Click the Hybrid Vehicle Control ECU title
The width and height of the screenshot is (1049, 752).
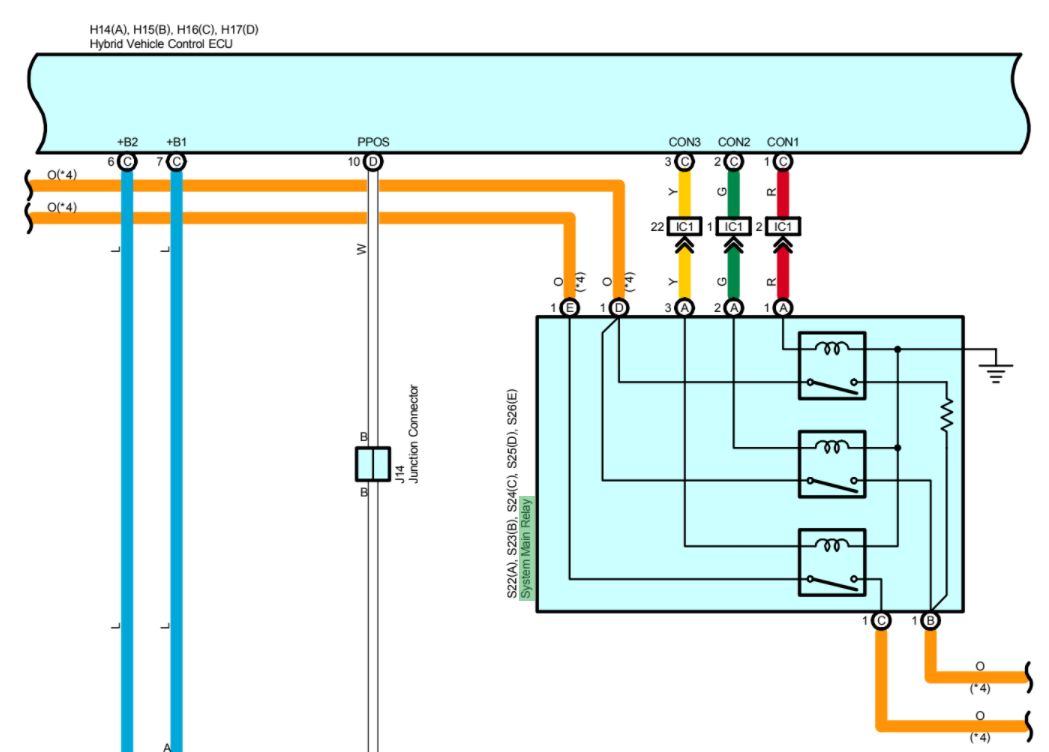(161, 44)
